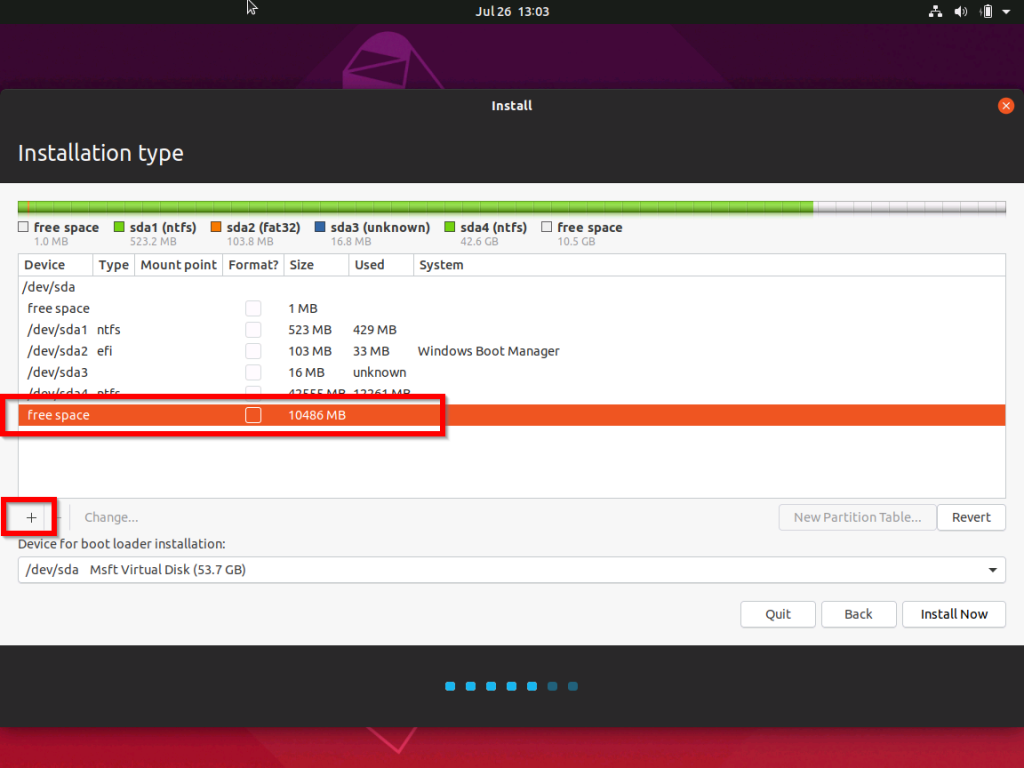Open the clock showing Jul 26 13:03
This screenshot has height=768, width=1024.
(x=512, y=12)
